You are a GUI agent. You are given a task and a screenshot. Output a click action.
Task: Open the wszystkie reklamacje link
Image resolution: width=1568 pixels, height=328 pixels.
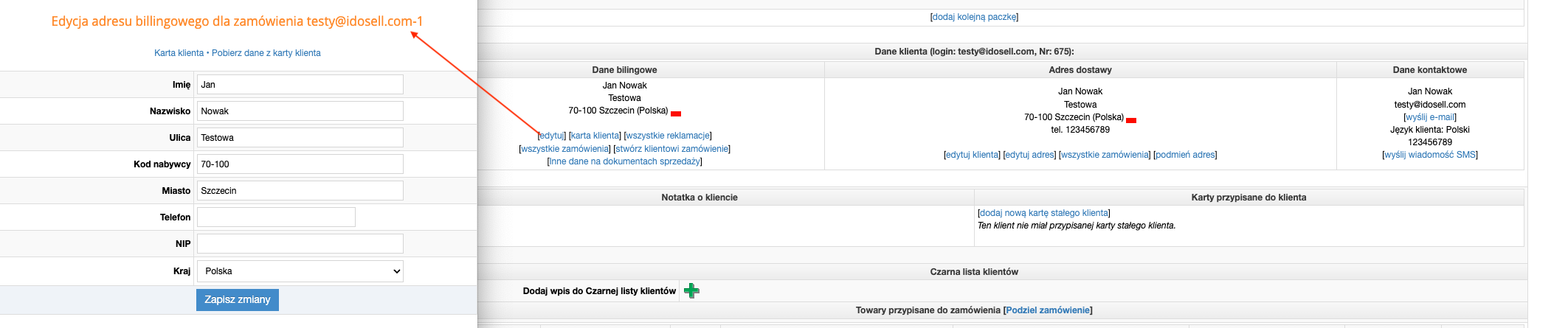pyautogui.click(x=668, y=136)
